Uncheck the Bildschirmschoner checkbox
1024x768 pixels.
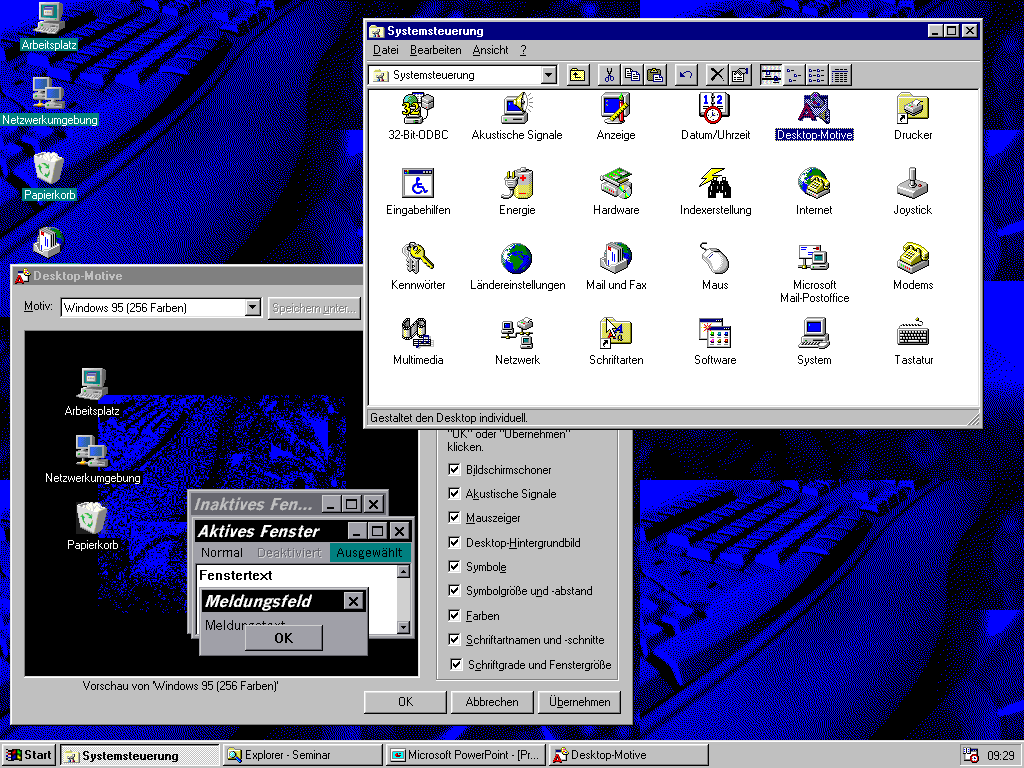coord(455,470)
